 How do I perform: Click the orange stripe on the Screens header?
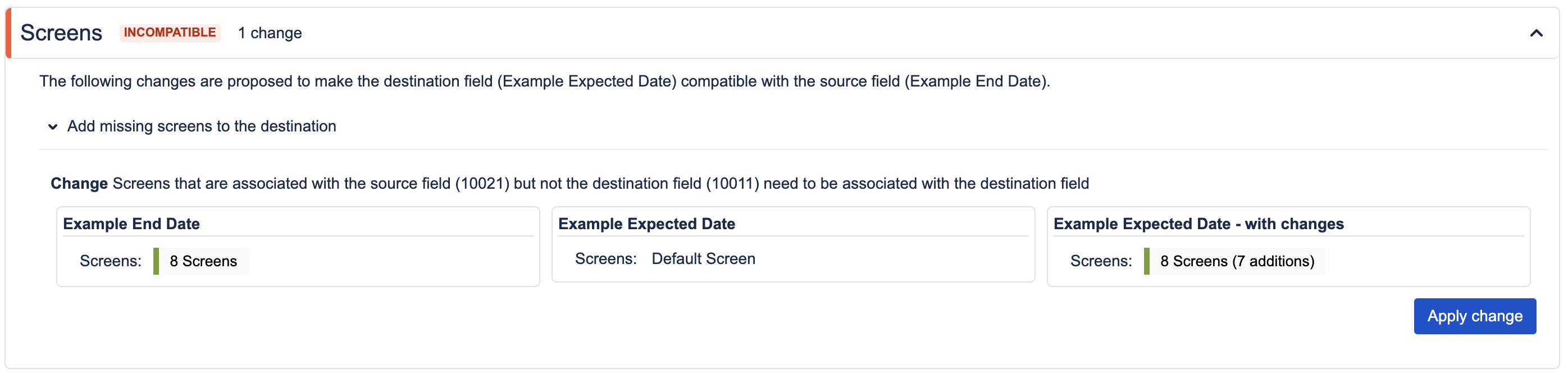tap(8, 33)
